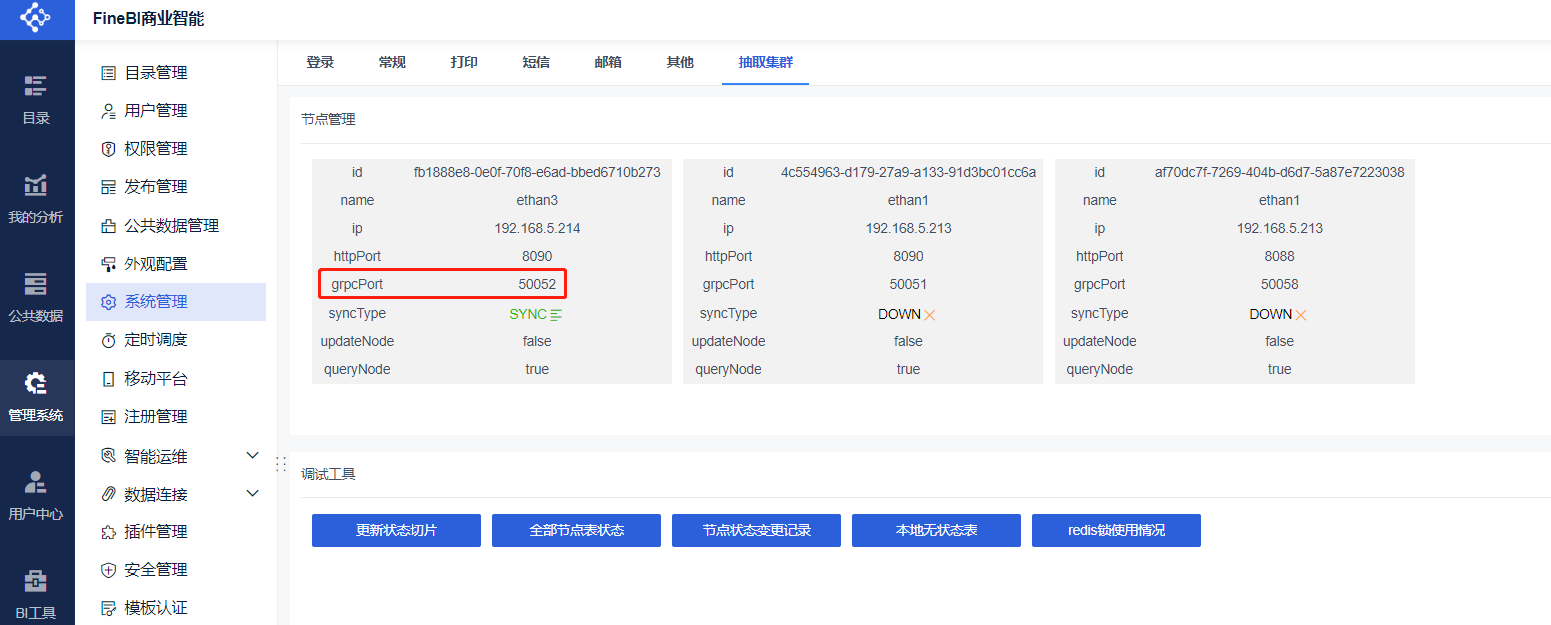Click the DOWN cross icon for node af70dc7f
The image size is (1551, 625).
coord(1301,314)
